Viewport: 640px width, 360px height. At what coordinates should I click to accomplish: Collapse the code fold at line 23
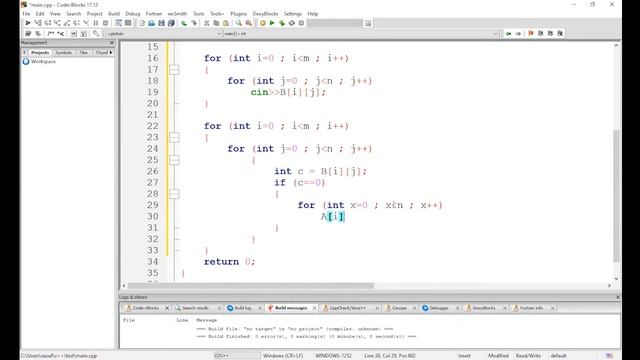174,138
